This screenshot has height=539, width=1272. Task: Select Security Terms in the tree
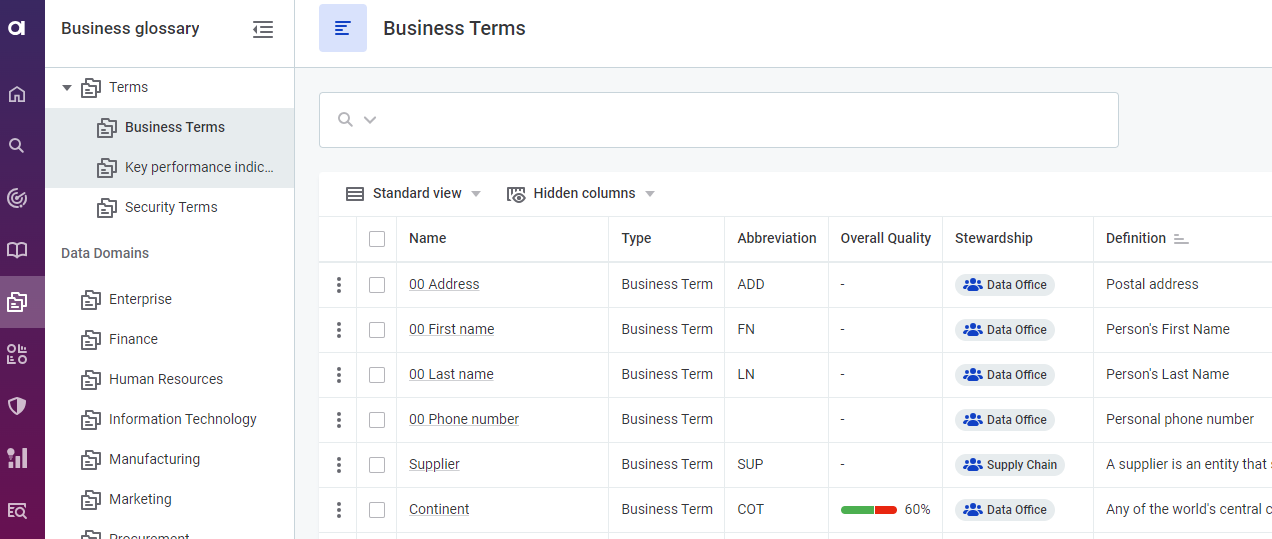tap(170, 208)
